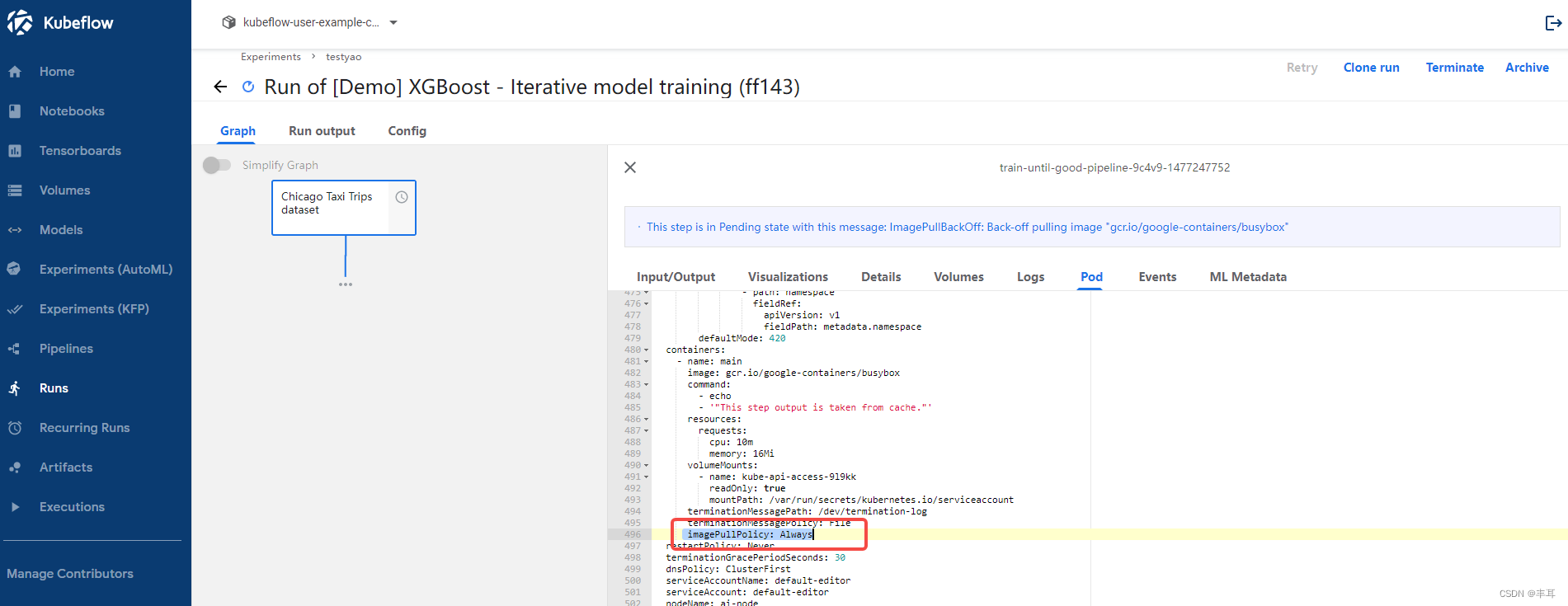
Task: Open the Events tab
Action: tap(1157, 277)
